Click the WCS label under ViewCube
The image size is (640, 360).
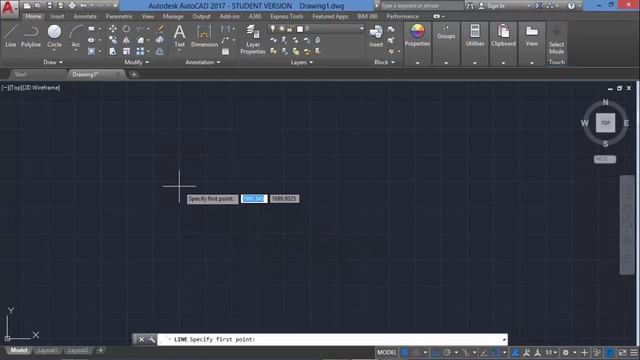coord(605,159)
